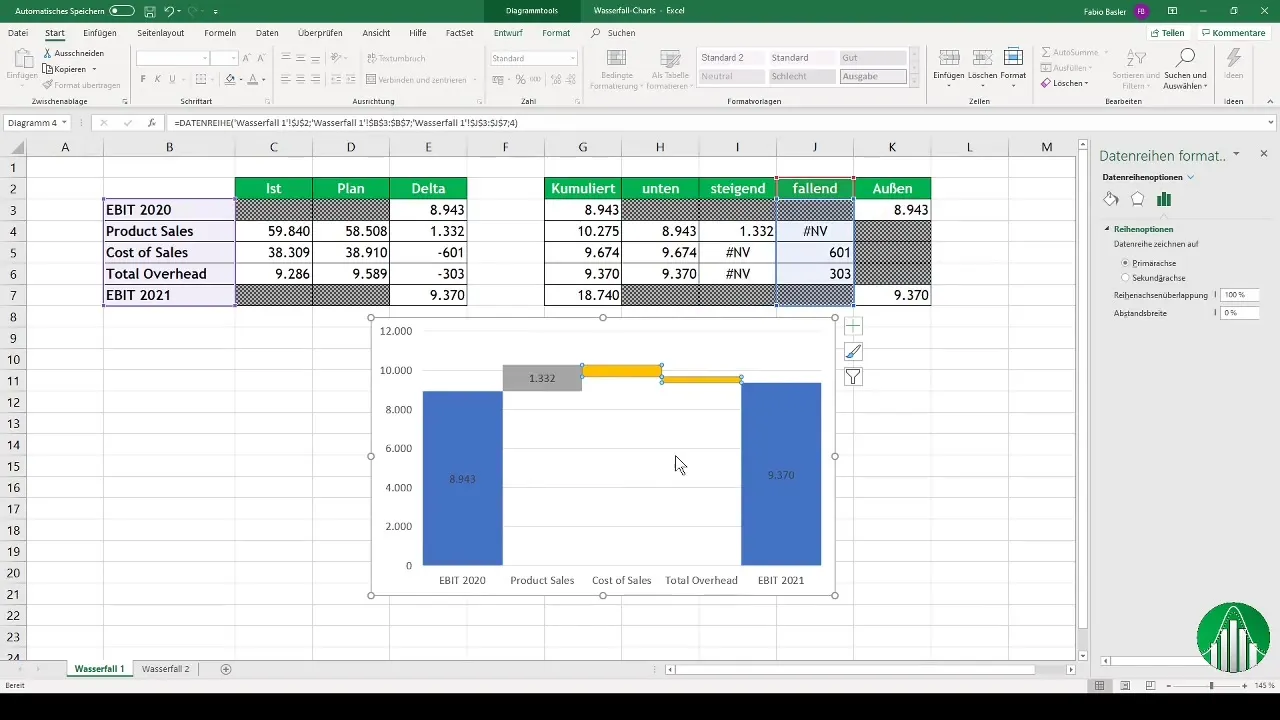Open Chart Styles brush button

tap(853, 351)
